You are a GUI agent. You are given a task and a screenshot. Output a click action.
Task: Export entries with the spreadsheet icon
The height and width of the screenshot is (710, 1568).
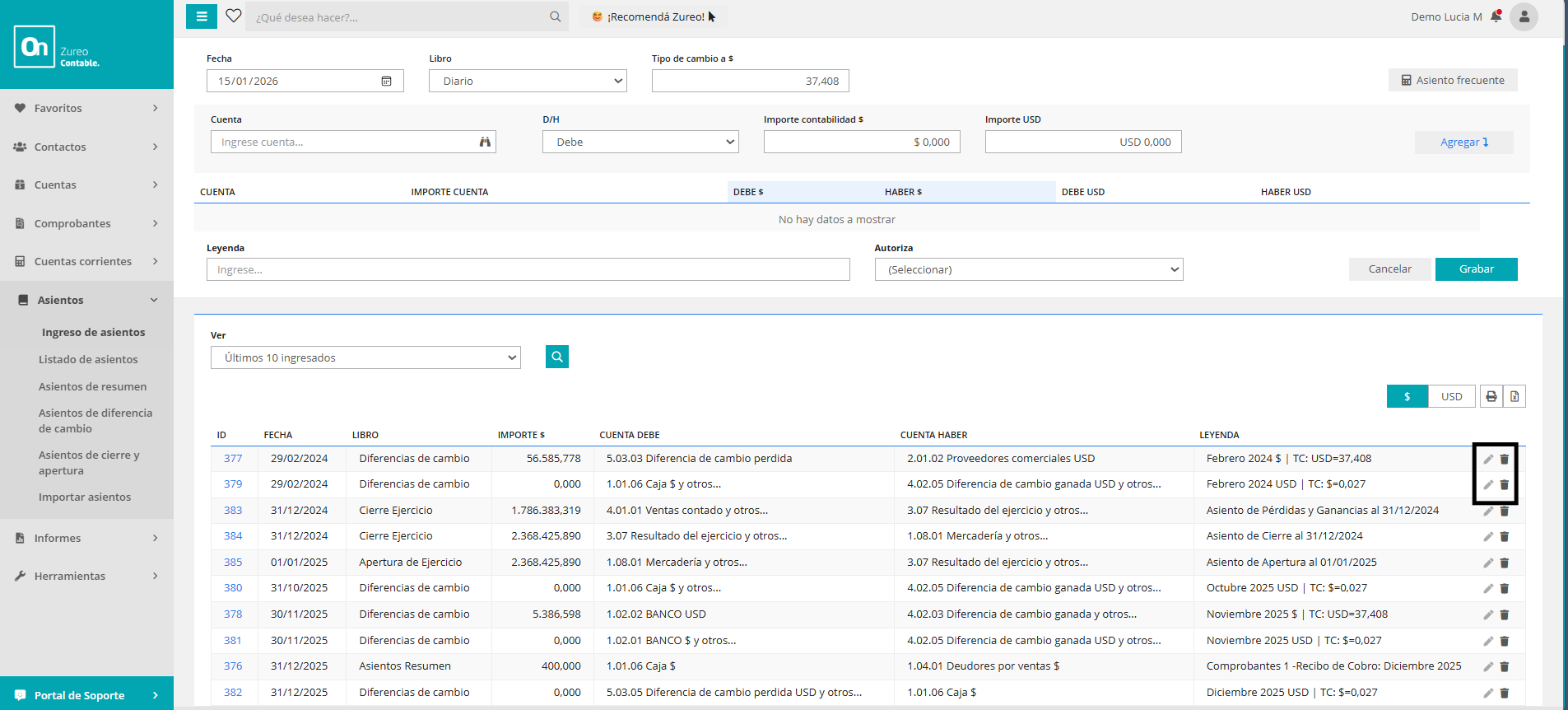(1514, 397)
